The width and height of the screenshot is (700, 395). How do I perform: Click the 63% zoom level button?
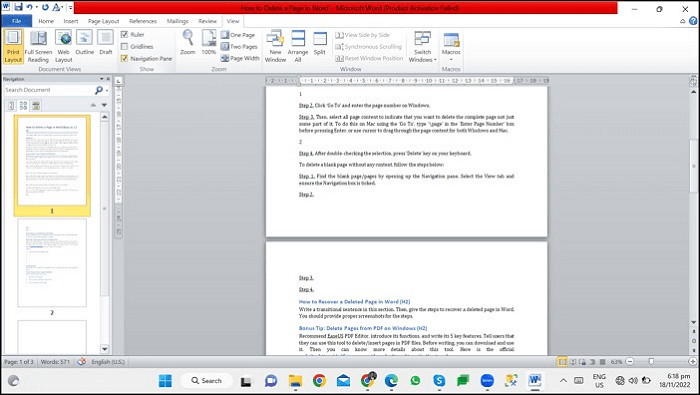pos(617,362)
